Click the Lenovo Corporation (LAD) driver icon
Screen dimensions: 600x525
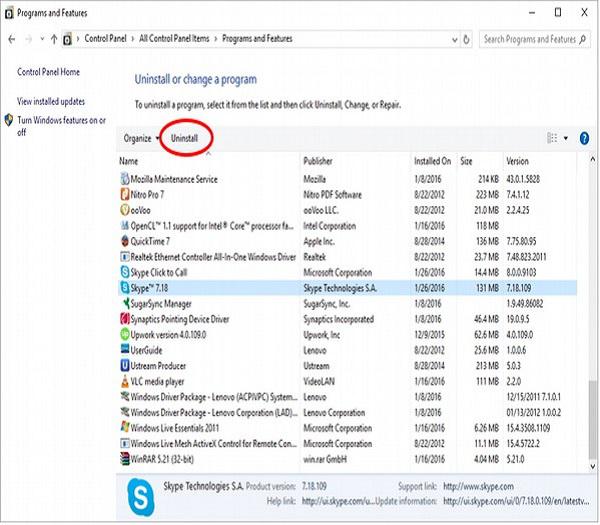[x=125, y=412]
